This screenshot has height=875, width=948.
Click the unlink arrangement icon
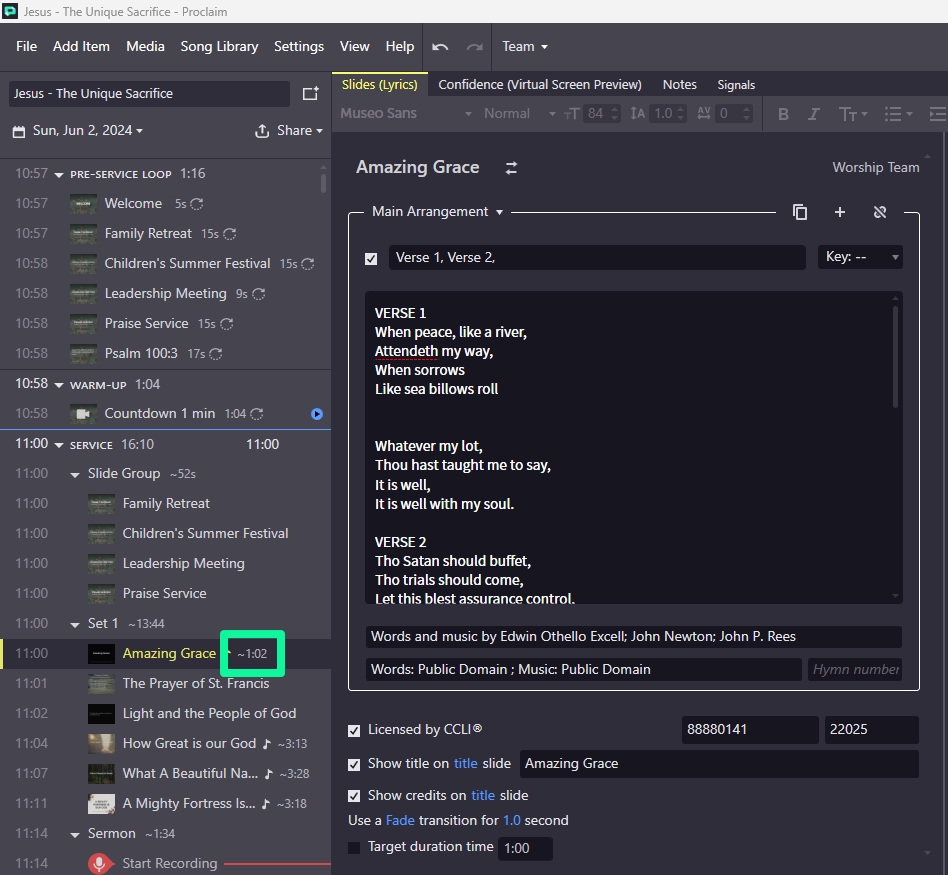tap(880, 212)
